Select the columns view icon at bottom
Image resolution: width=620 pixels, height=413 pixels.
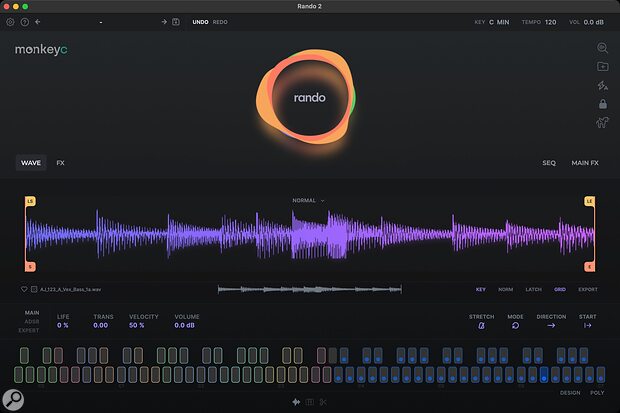point(310,402)
